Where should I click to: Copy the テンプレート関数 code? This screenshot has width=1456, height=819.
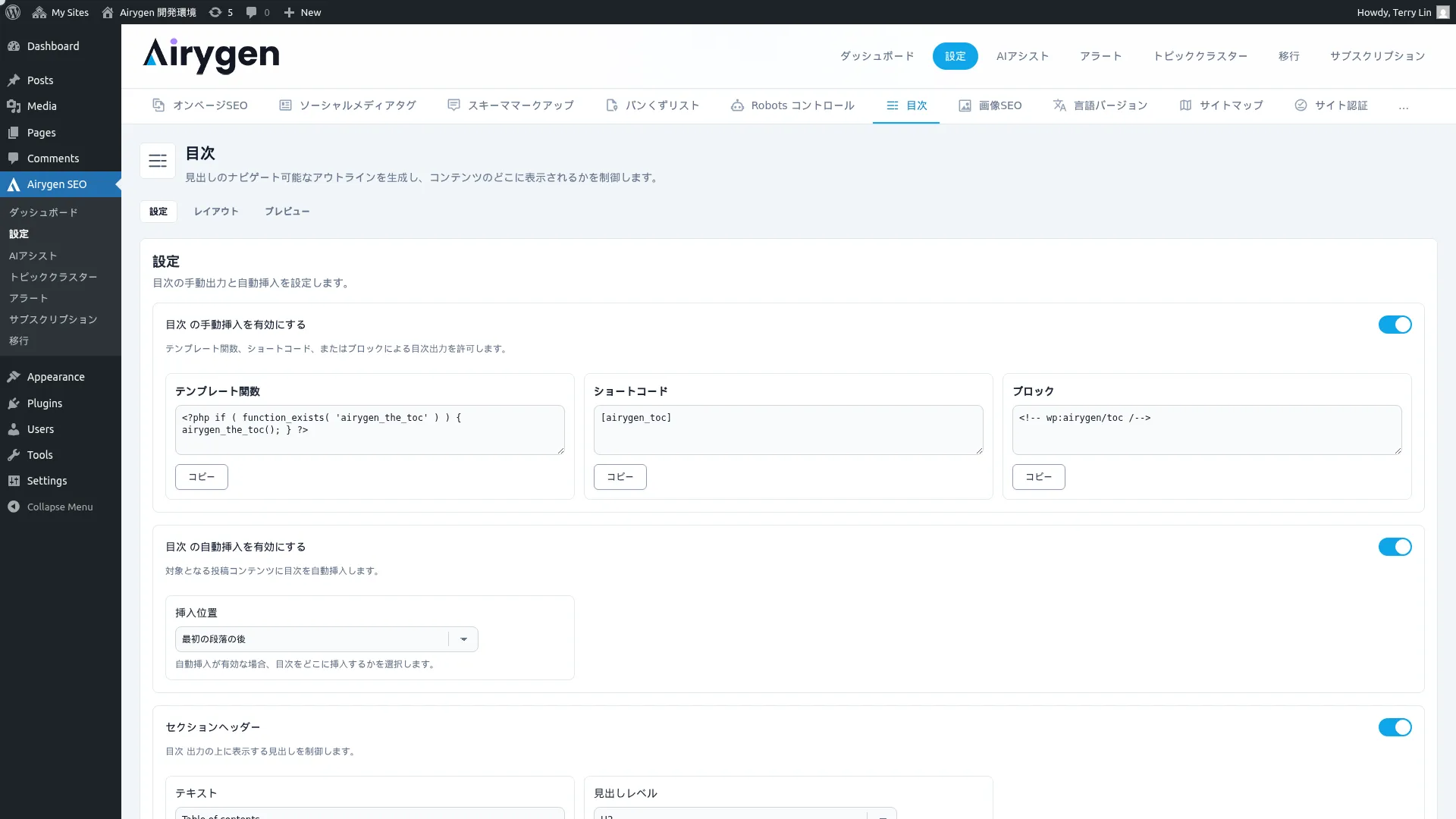(x=202, y=477)
